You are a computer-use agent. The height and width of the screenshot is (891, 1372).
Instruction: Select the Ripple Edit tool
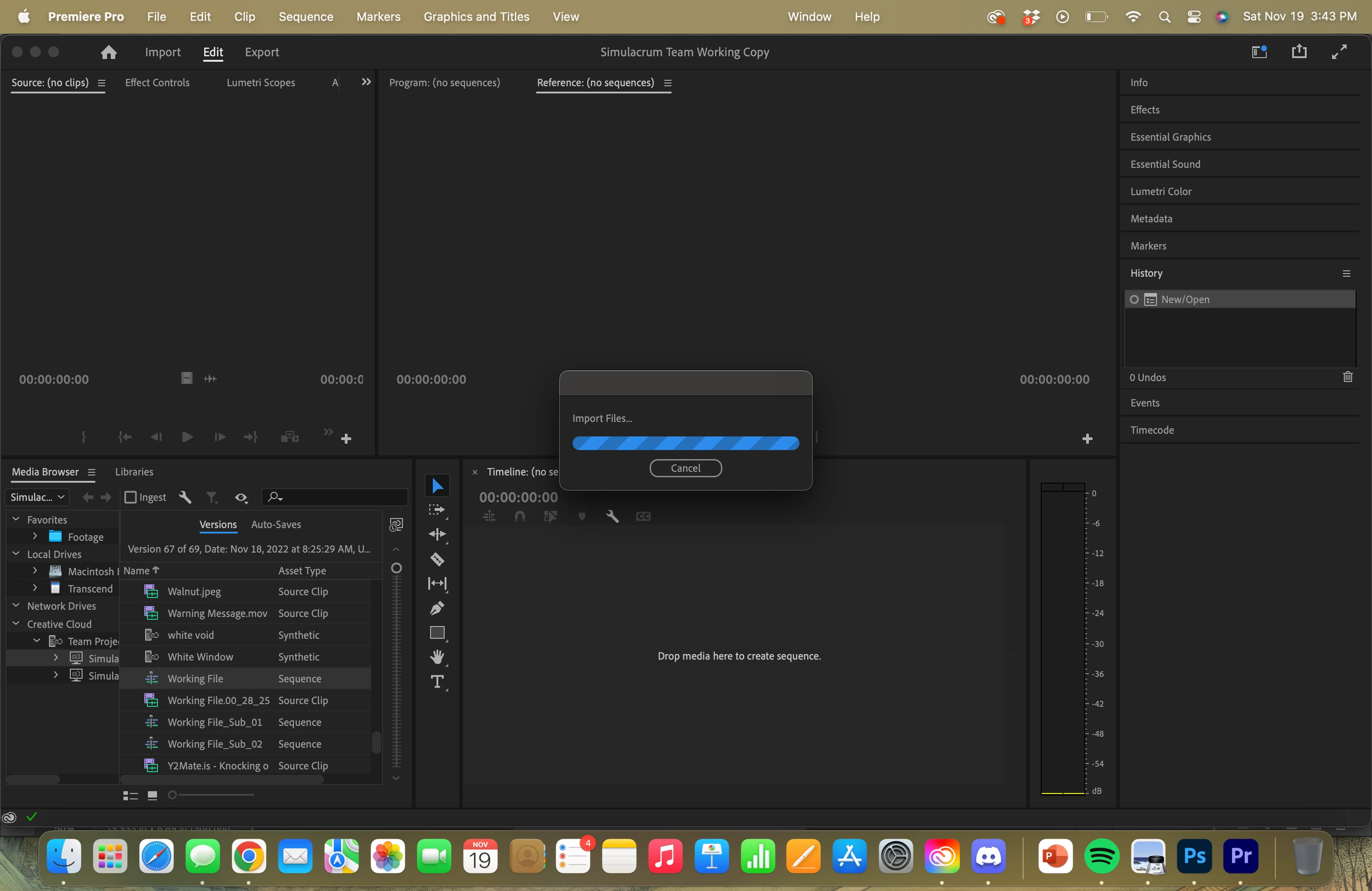(437, 534)
